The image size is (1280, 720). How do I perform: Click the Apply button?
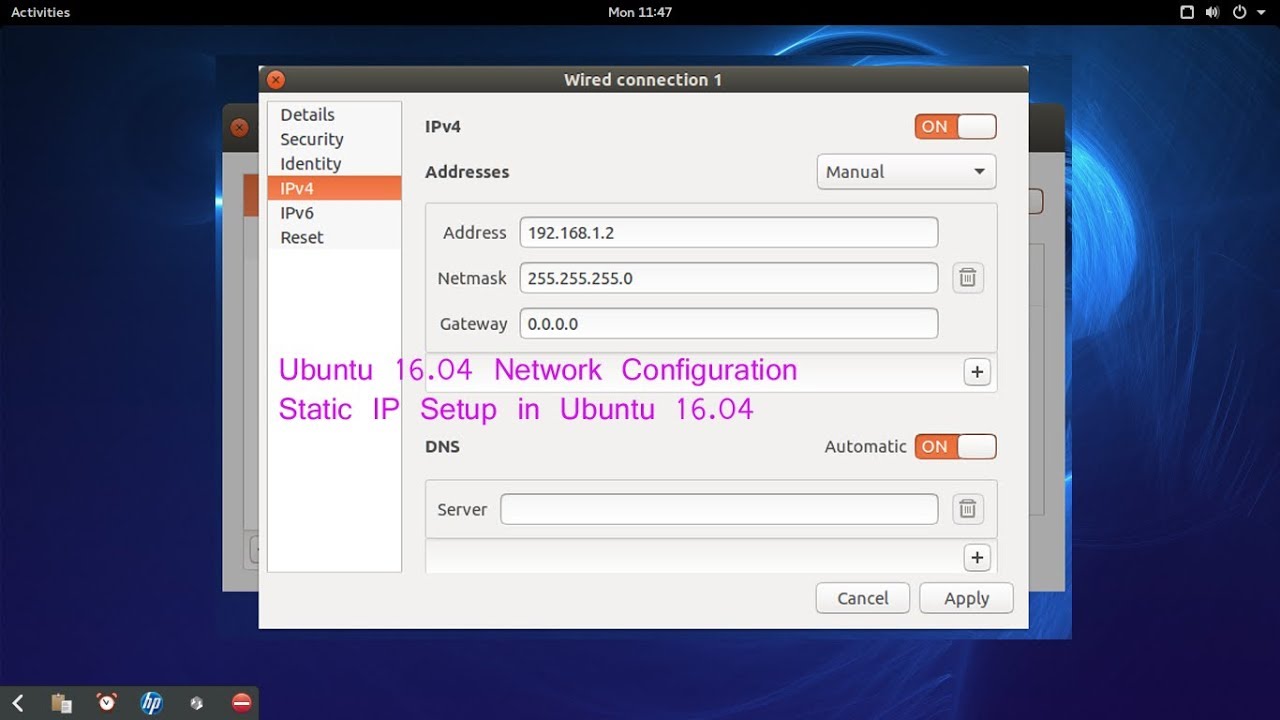point(967,598)
